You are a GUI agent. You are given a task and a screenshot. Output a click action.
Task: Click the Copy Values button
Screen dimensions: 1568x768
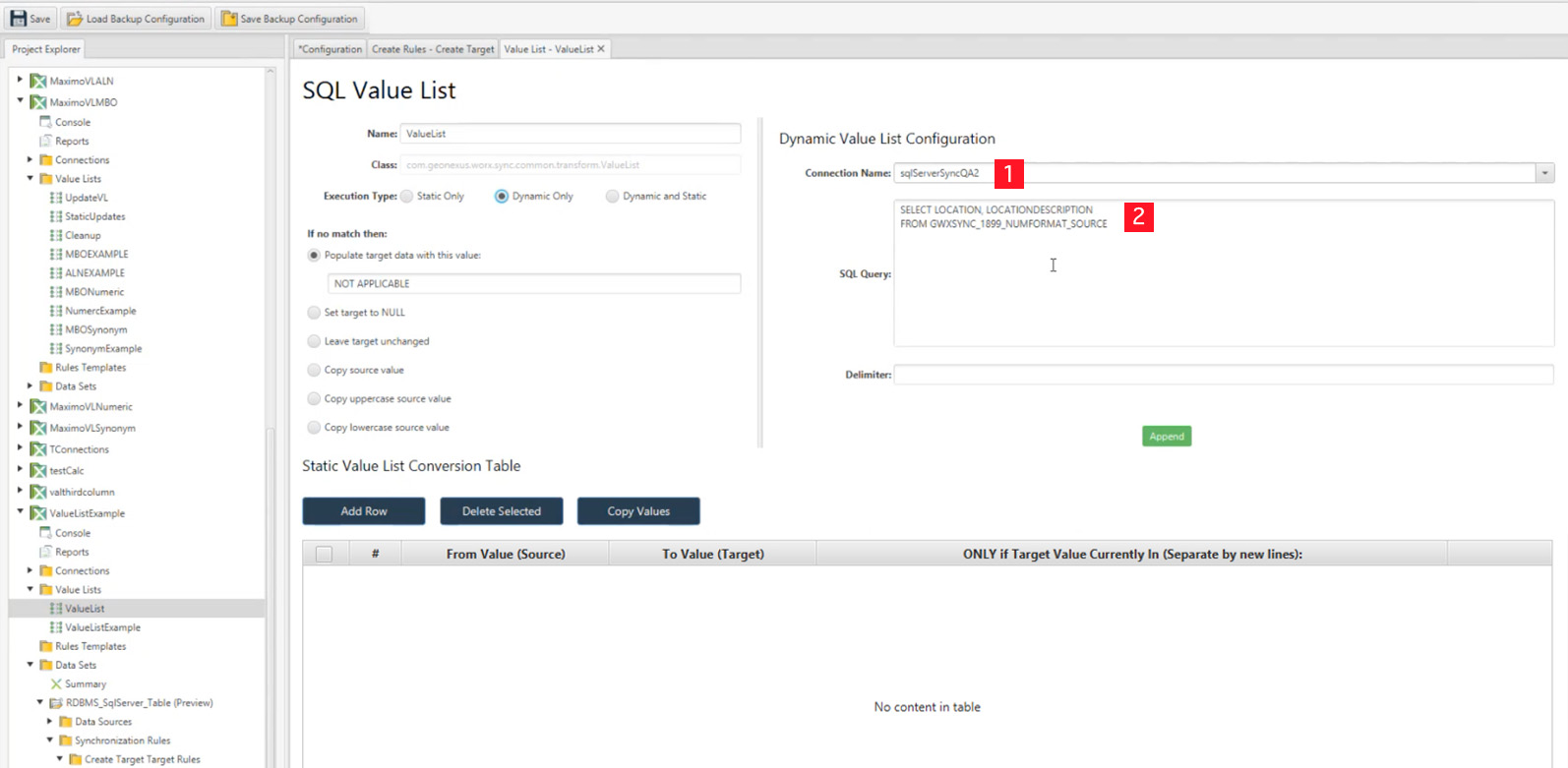(638, 511)
